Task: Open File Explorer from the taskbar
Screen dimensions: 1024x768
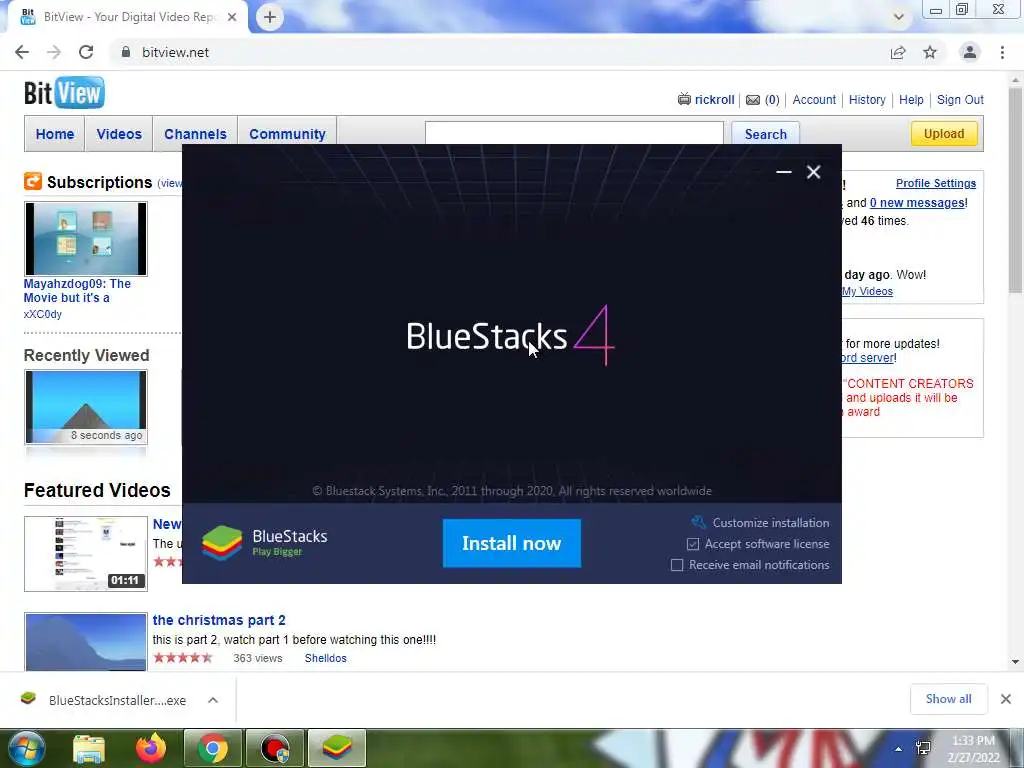Action: [x=89, y=748]
